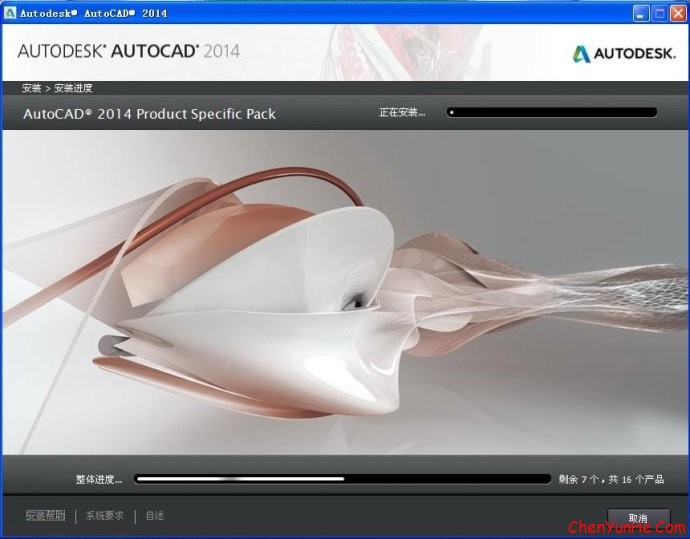Click the 安装 breadcrumb item
This screenshot has height=539, width=690.
click(x=32, y=88)
